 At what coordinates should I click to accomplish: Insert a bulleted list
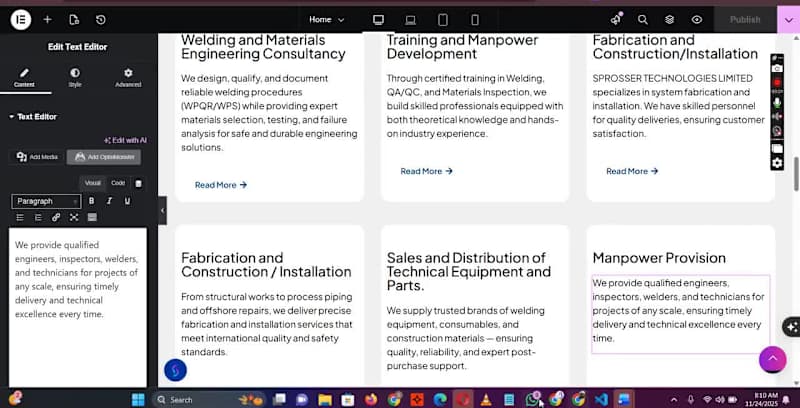coord(20,218)
